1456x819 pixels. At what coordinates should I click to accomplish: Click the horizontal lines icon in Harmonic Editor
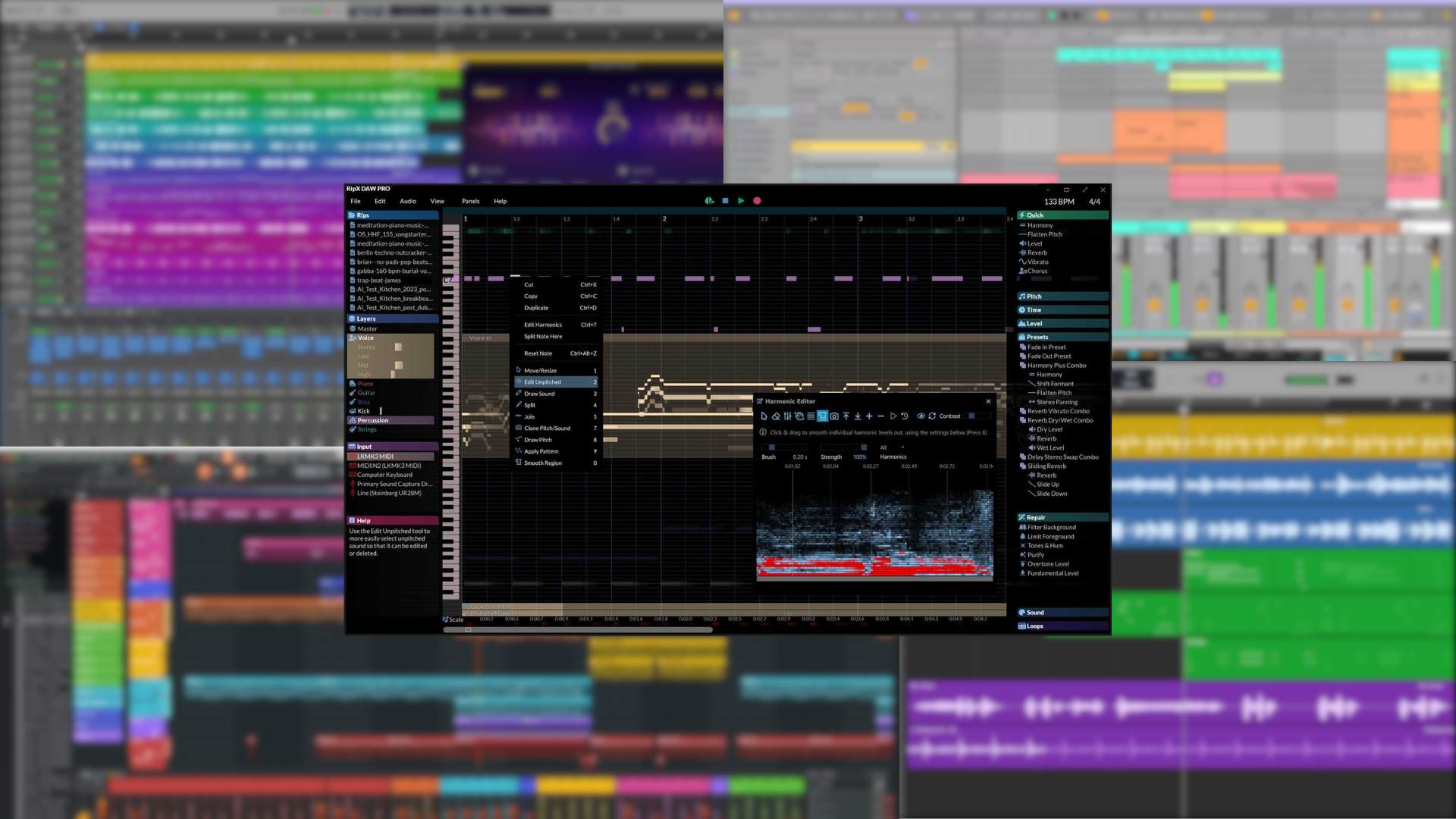pyautogui.click(x=811, y=416)
